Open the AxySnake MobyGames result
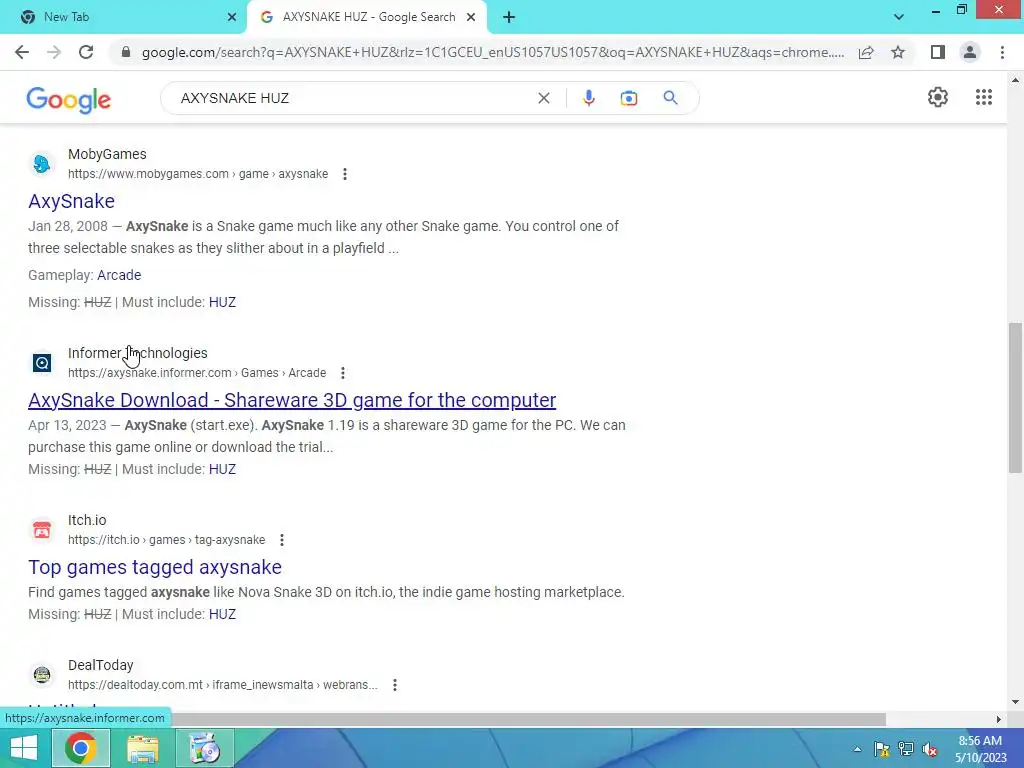The height and width of the screenshot is (768, 1024). click(71, 201)
